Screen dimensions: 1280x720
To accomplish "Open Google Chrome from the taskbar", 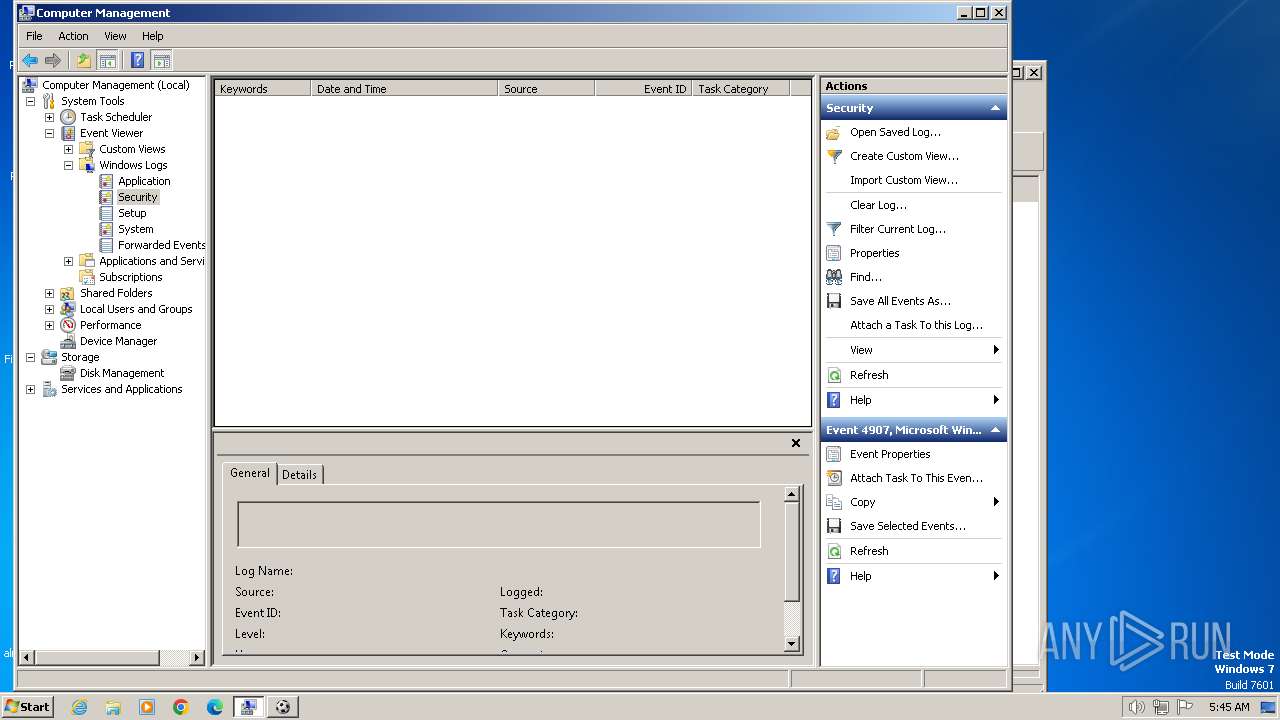I will pos(181,707).
